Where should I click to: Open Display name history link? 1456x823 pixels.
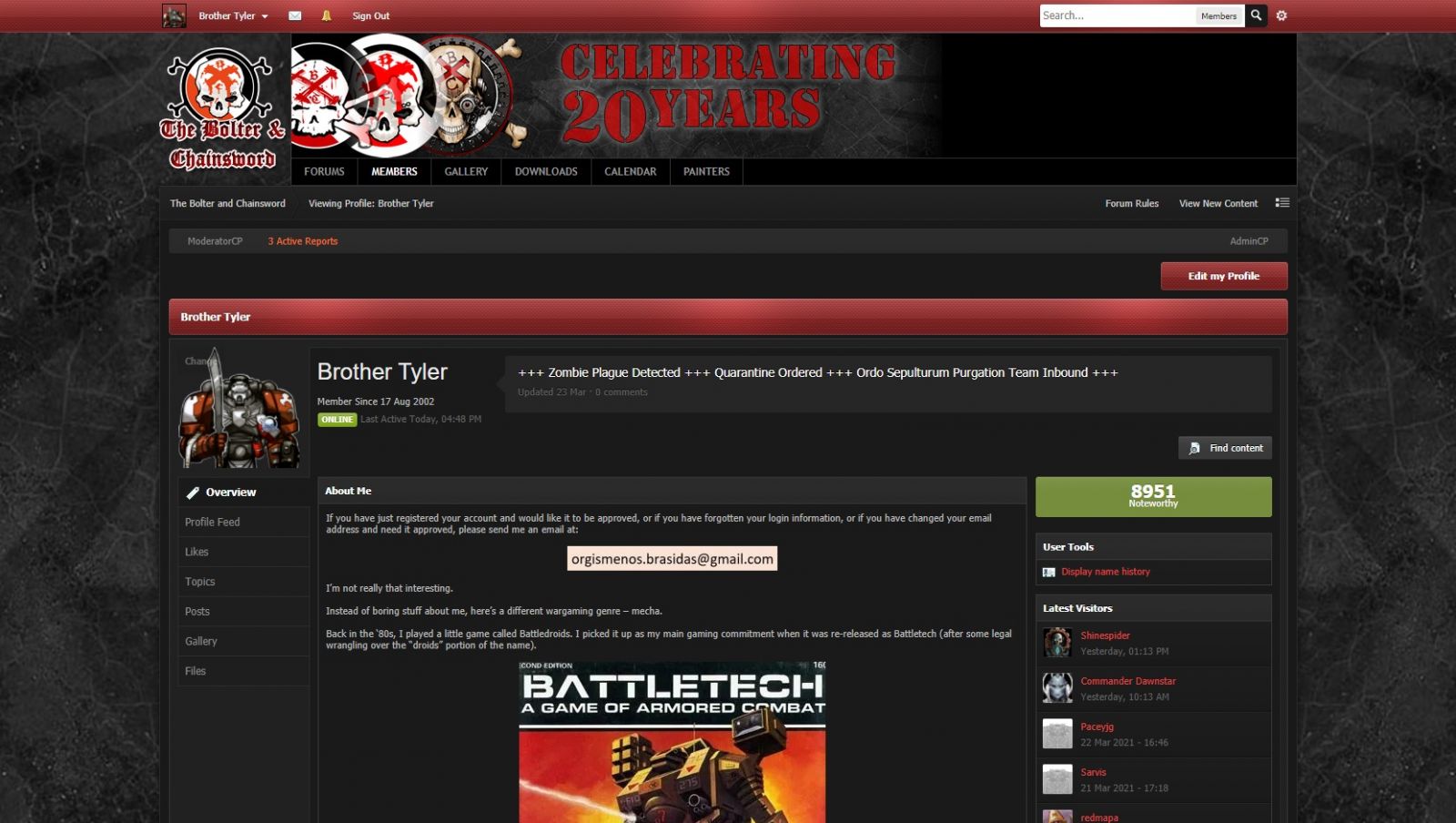click(x=1105, y=572)
